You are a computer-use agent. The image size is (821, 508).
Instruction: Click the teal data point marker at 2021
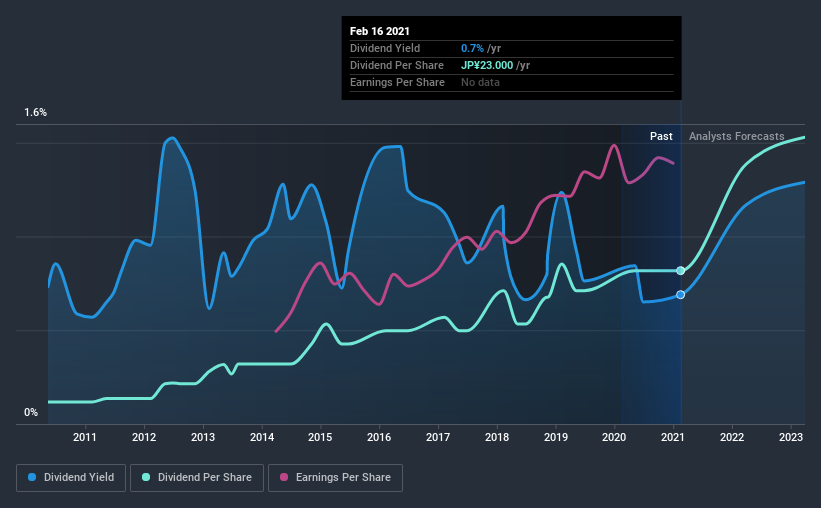pyautogui.click(x=680, y=271)
